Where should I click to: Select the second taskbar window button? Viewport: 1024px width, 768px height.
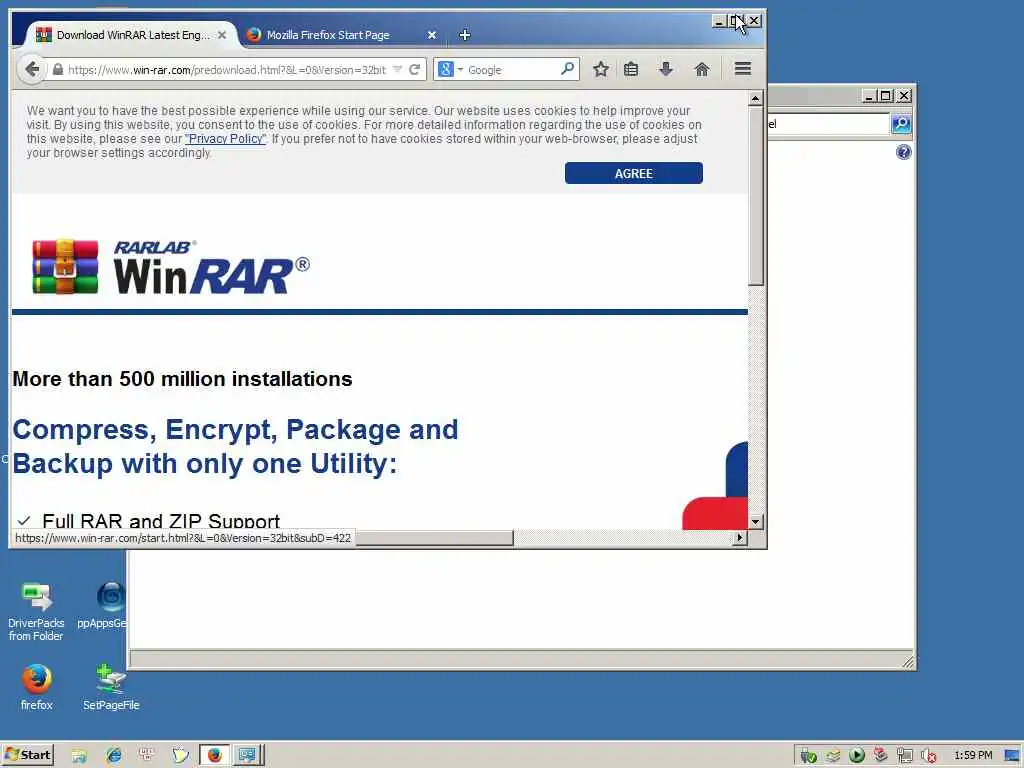(x=247, y=755)
